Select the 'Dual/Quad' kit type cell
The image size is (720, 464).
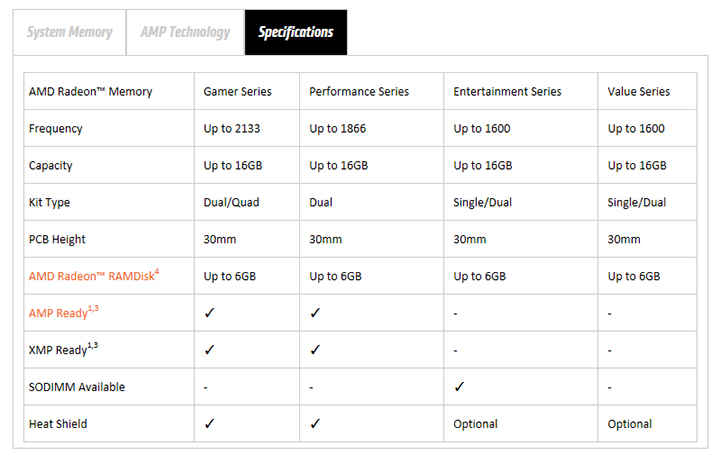pyautogui.click(x=231, y=203)
